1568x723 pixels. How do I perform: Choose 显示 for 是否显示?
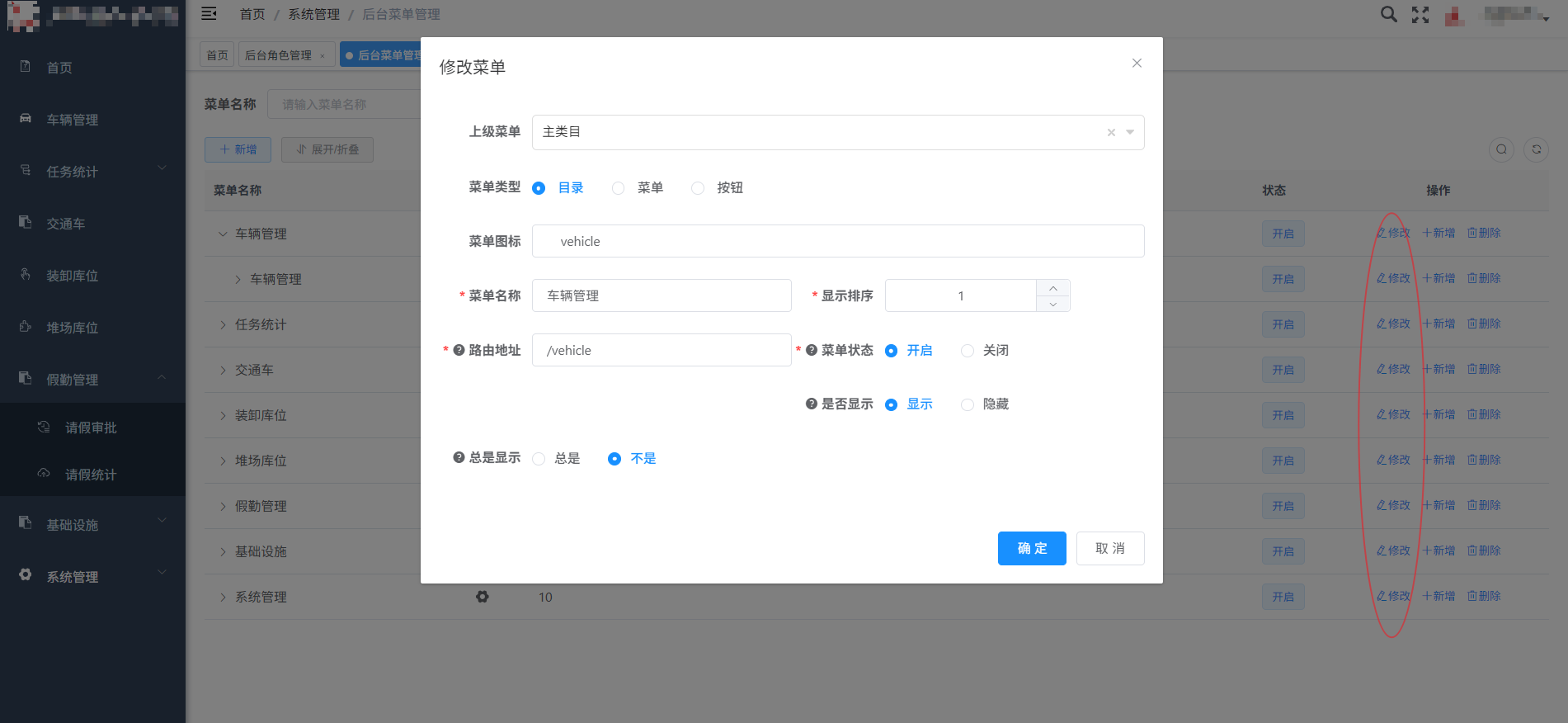point(891,404)
